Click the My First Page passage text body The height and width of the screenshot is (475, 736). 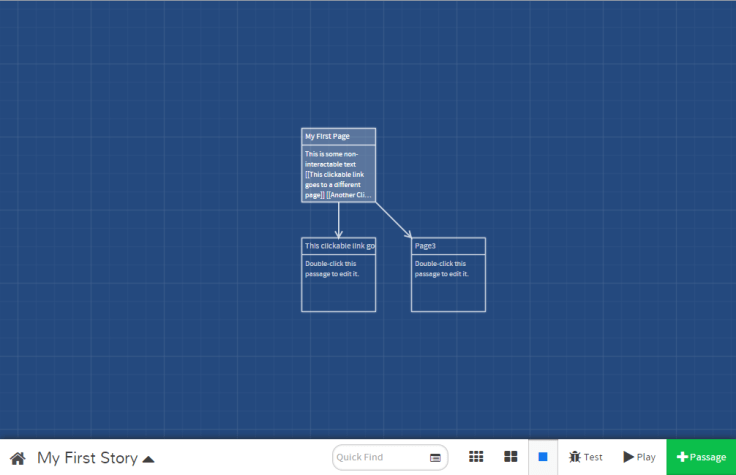(x=338, y=174)
